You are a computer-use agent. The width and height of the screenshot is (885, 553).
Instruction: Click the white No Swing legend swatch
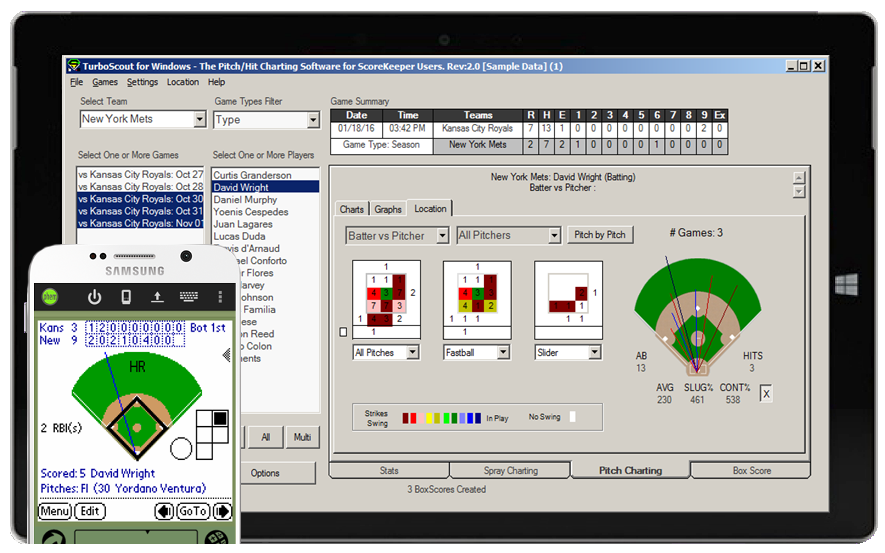(x=572, y=417)
